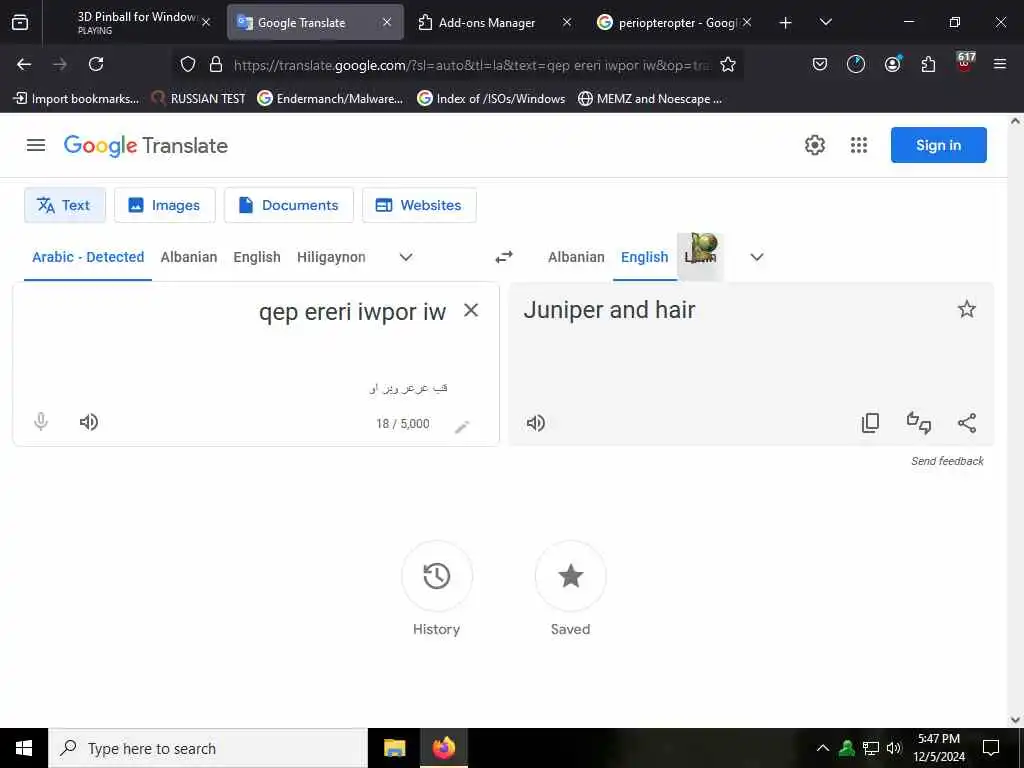Switch to Documents translation mode
This screenshot has height=768, width=1024.
tap(289, 205)
